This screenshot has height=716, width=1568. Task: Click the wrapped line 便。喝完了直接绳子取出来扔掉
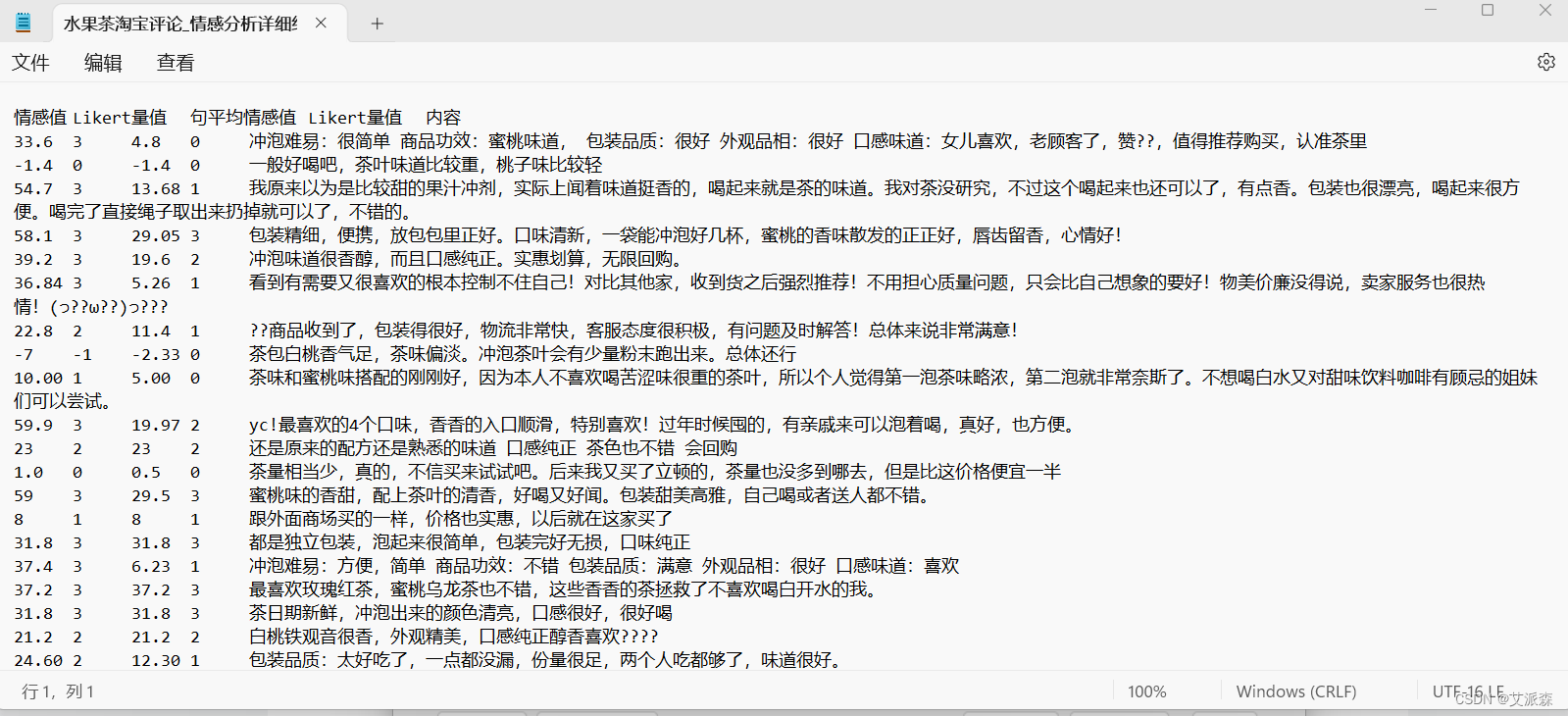point(216,212)
